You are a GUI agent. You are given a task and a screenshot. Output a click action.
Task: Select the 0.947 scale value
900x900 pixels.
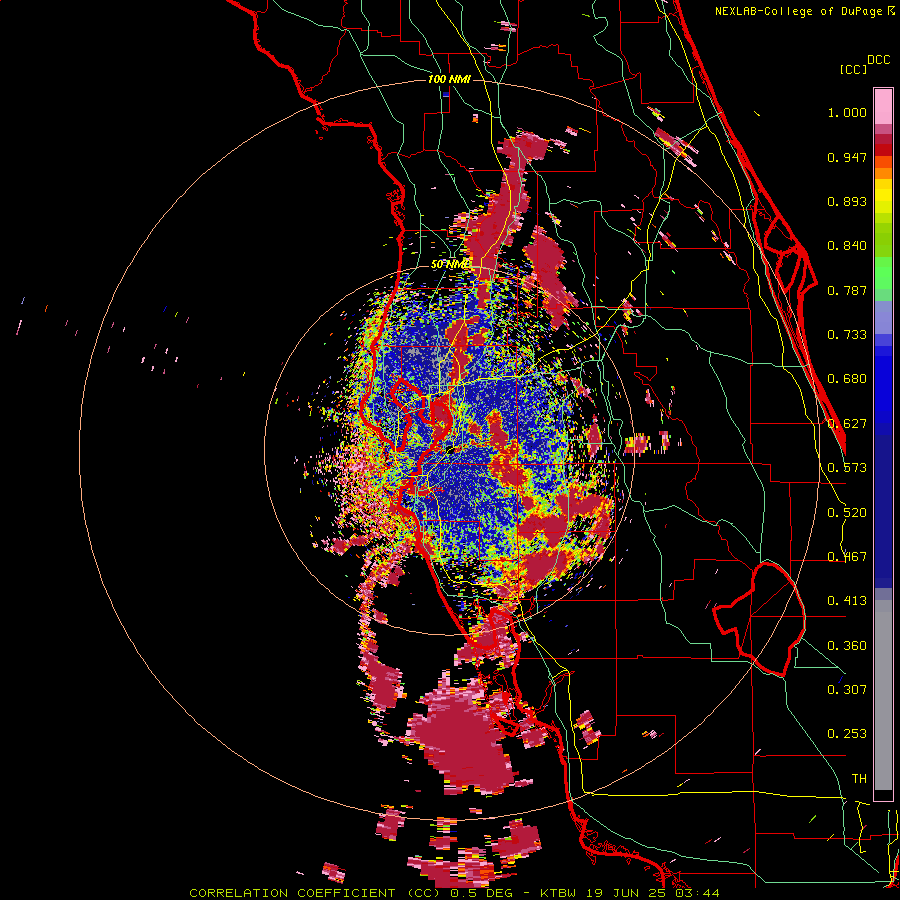pyautogui.click(x=847, y=157)
